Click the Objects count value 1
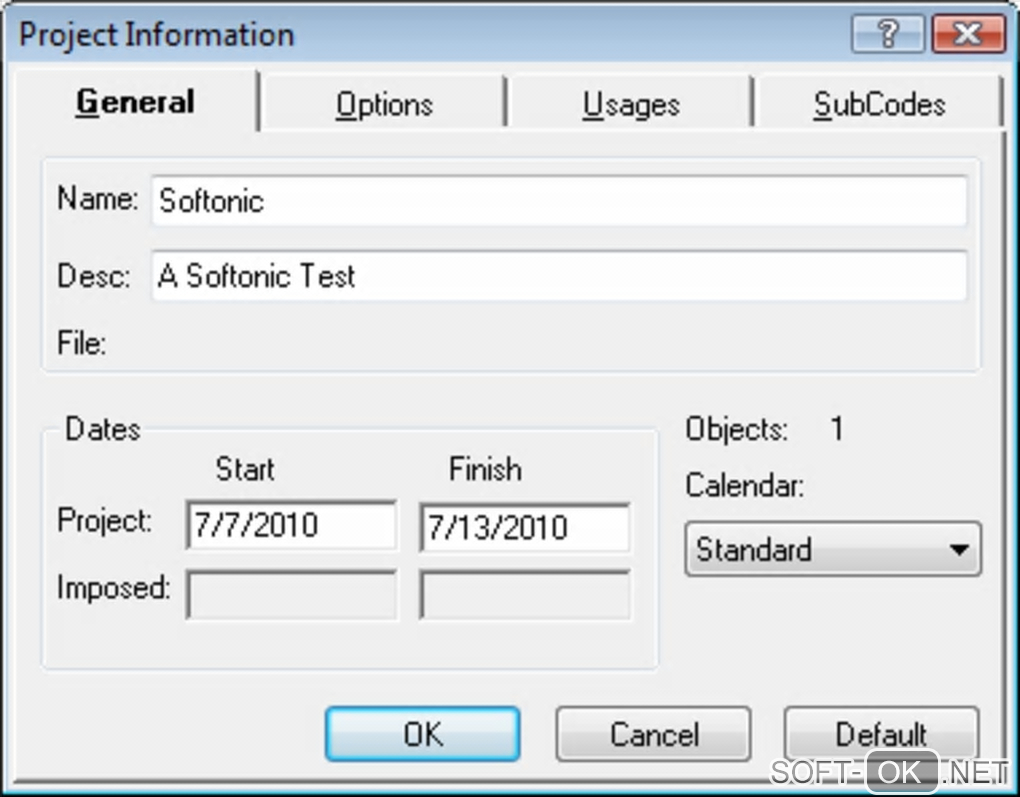 pos(837,429)
